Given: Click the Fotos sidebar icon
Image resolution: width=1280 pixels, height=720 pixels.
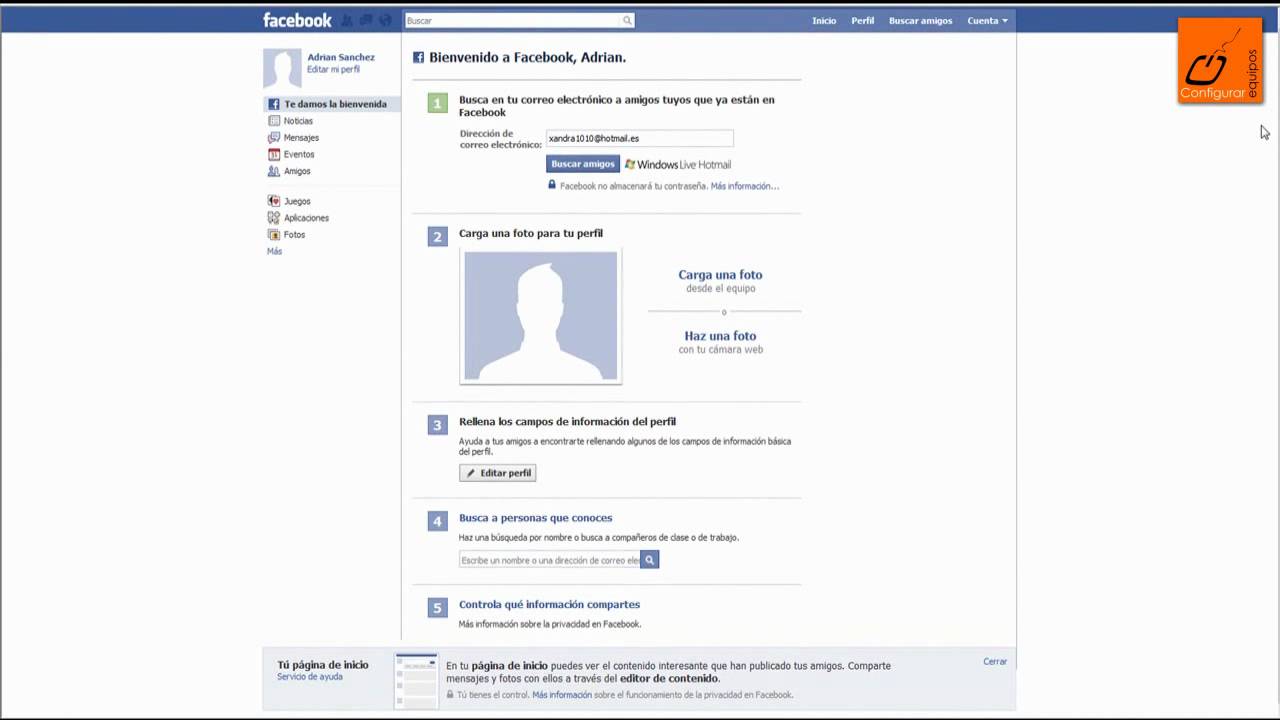Looking at the screenshot, I should pos(273,235).
